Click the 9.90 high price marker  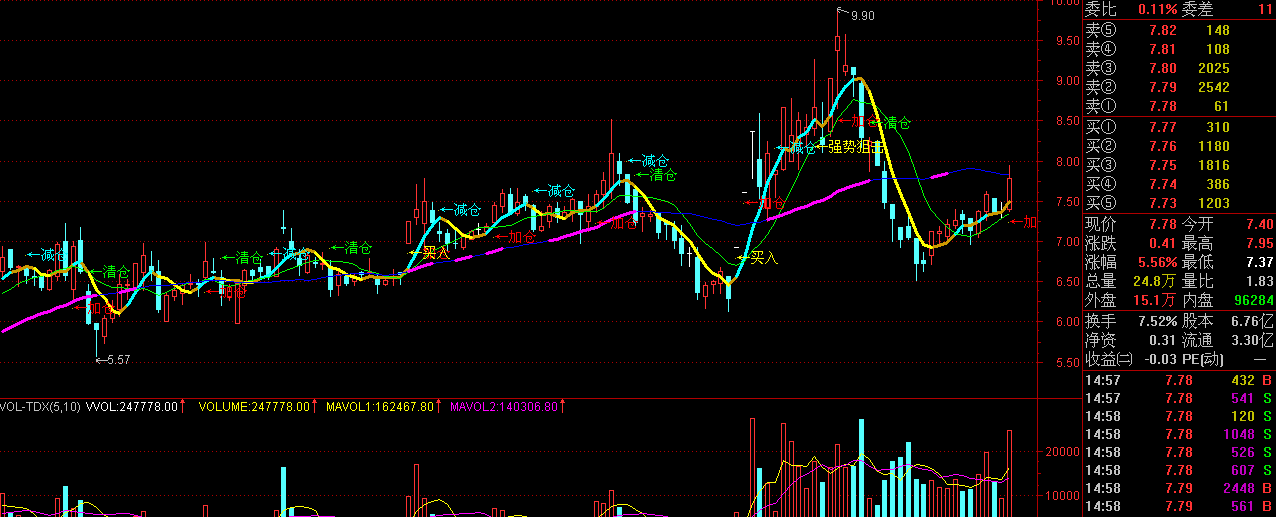(862, 16)
